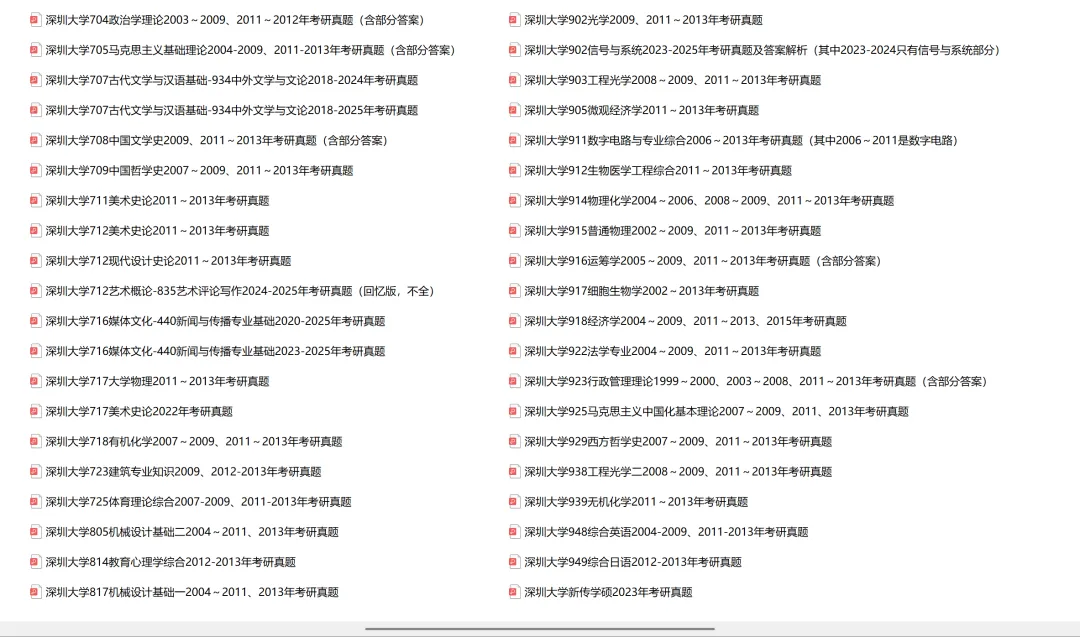Select 712艺术概论-835艺术评论写作 file name
Image resolution: width=1080 pixels, height=637 pixels.
242,291
